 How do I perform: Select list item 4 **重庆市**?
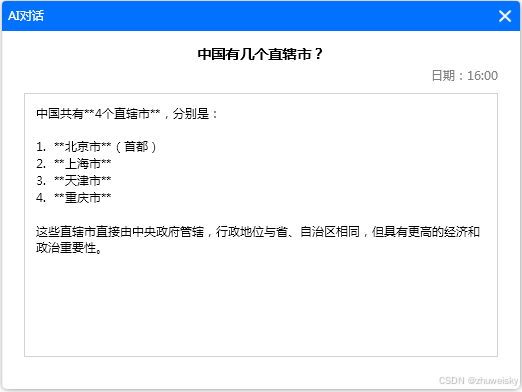(x=74, y=197)
